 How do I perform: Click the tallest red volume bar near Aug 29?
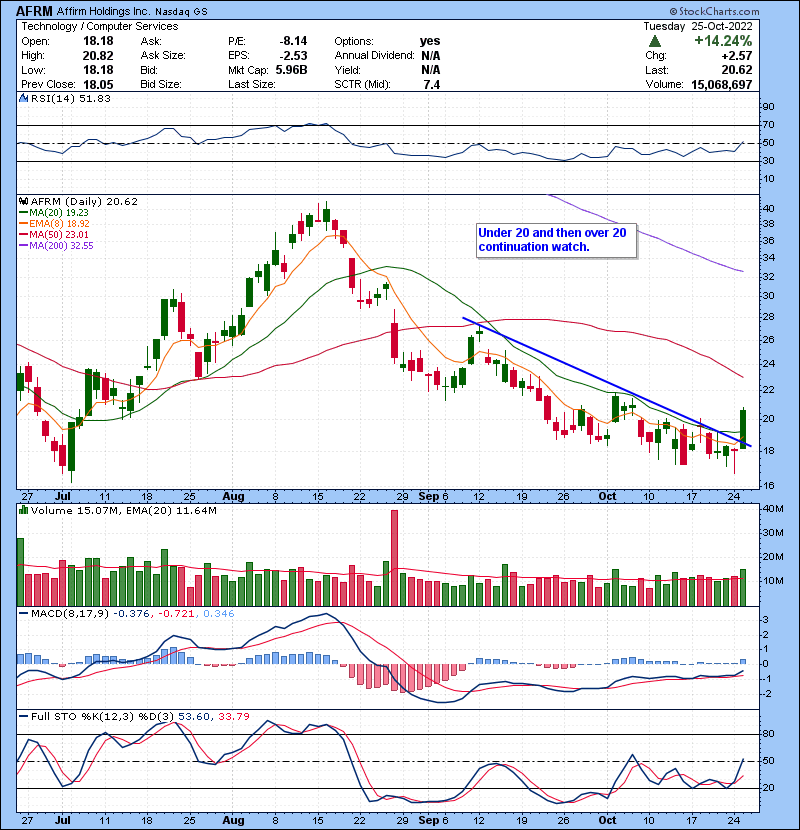pyautogui.click(x=394, y=558)
